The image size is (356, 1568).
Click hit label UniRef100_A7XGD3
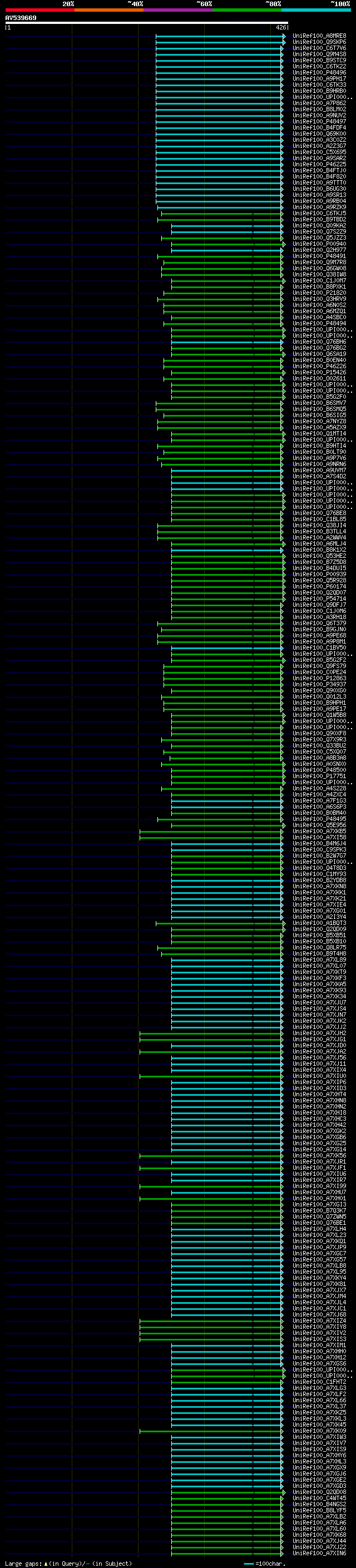(x=319, y=1486)
